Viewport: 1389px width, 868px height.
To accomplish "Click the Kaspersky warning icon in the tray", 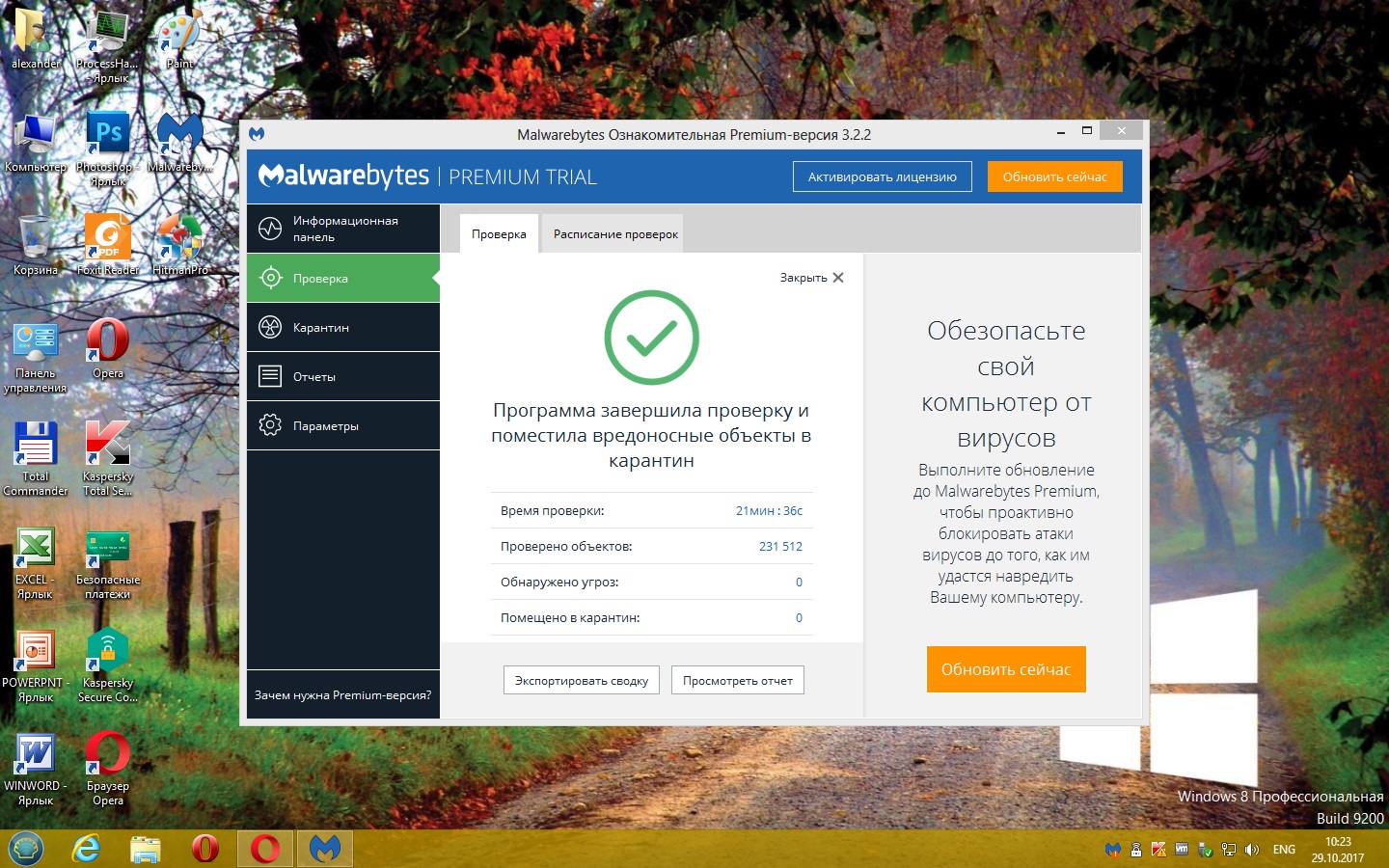I will point(1159,850).
